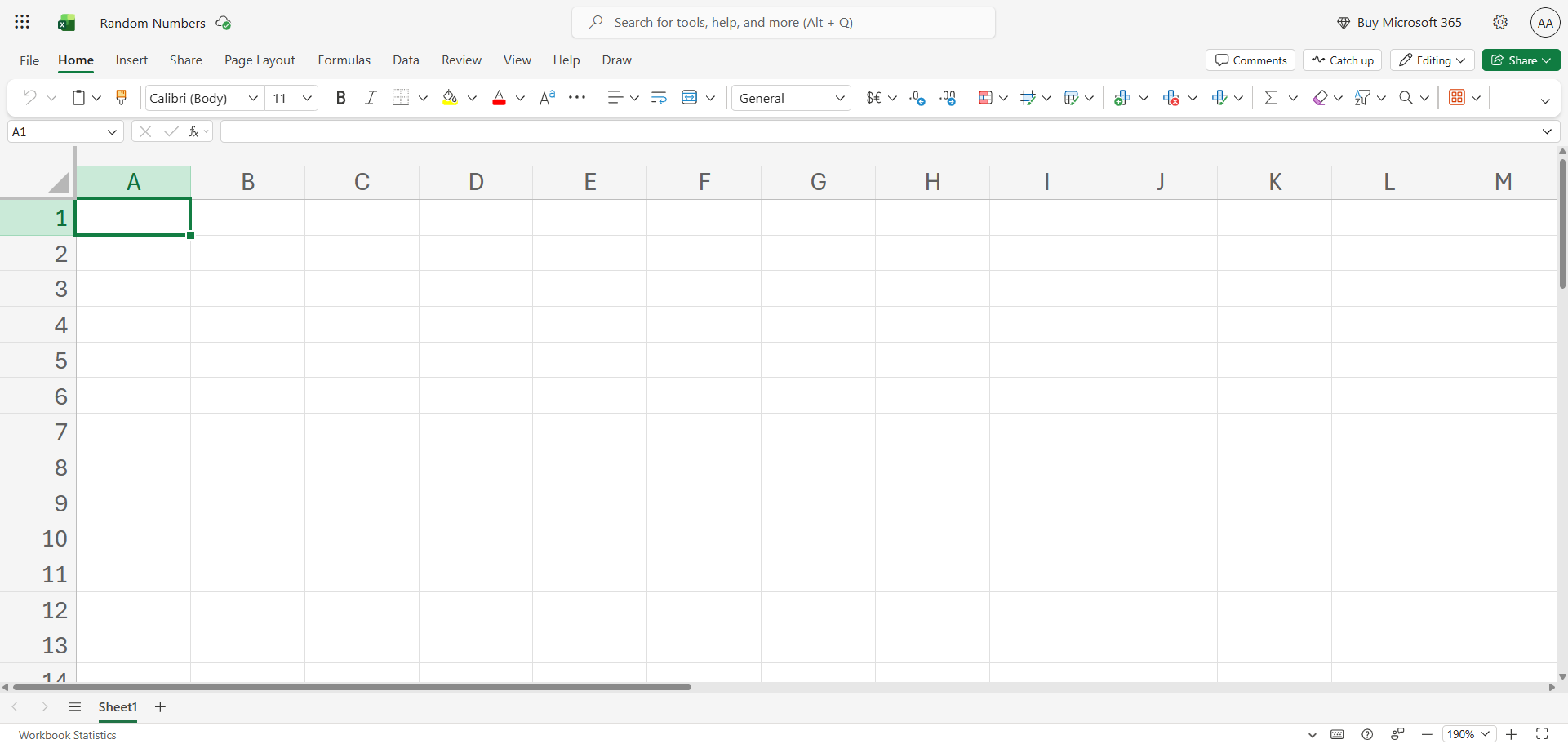Click the cloud saved status icon

click(223, 23)
